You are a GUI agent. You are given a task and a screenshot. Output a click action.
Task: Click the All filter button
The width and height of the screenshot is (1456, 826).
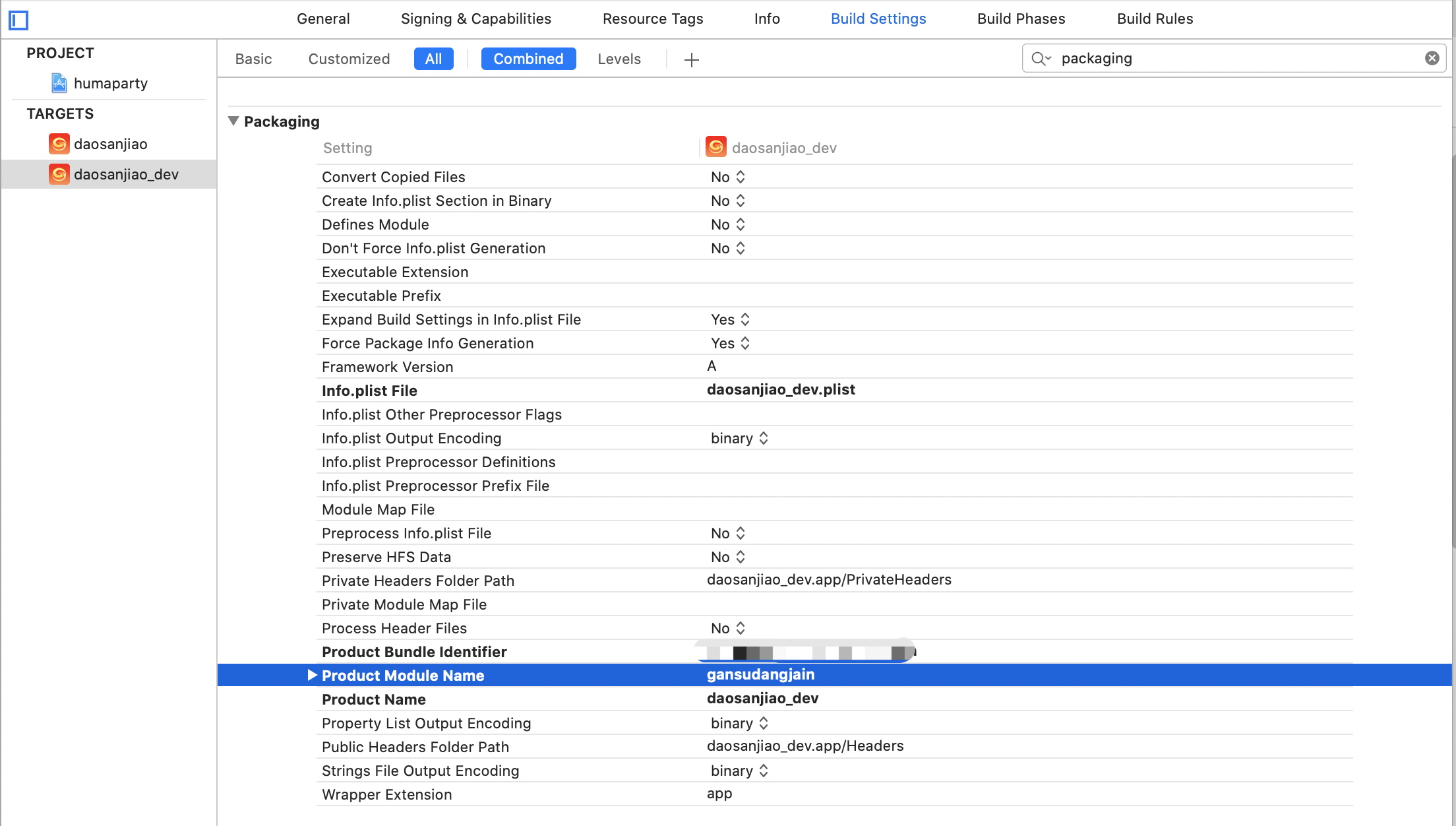coord(433,59)
